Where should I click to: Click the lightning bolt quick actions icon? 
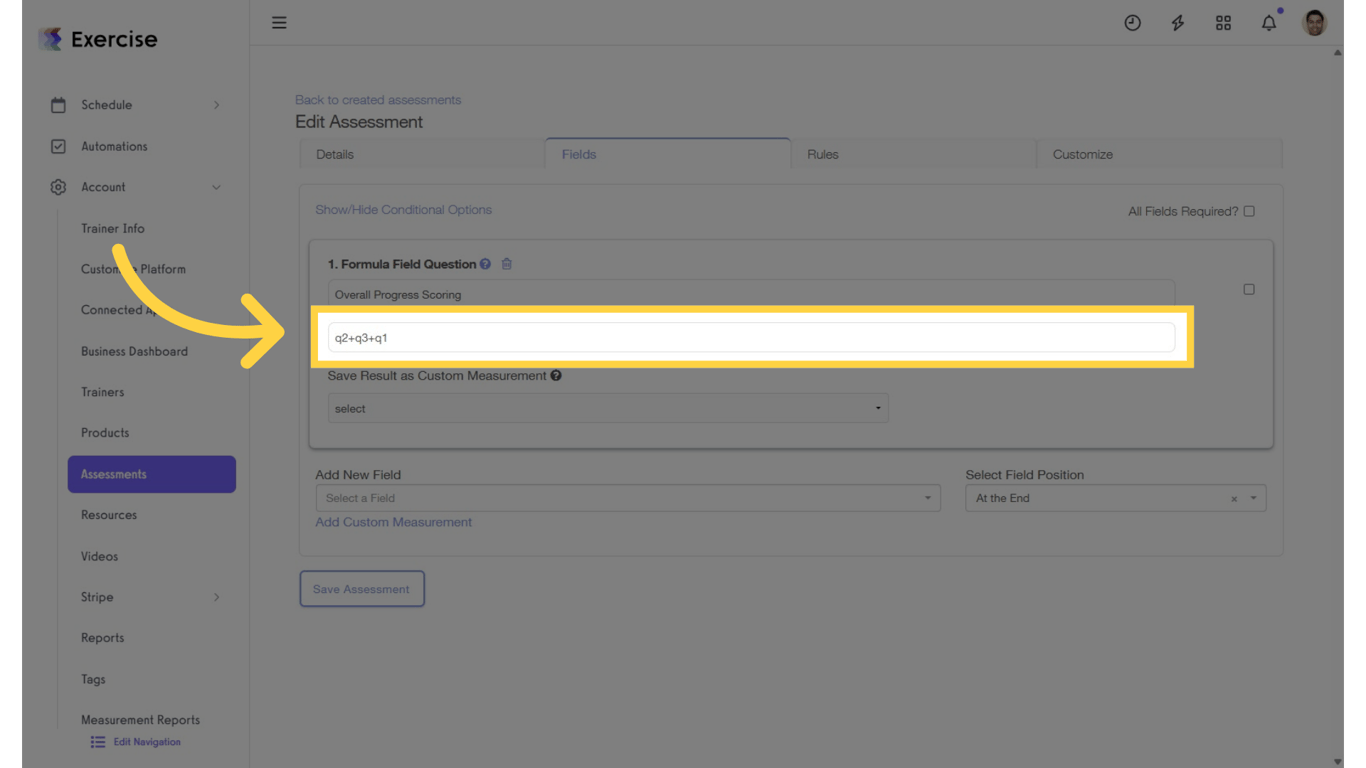[x=1178, y=23]
